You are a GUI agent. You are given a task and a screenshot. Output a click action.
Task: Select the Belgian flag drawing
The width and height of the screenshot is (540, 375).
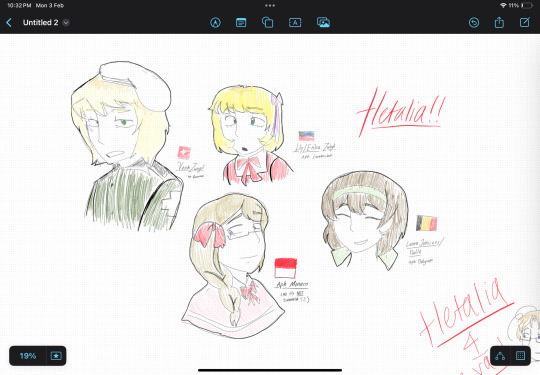click(426, 223)
